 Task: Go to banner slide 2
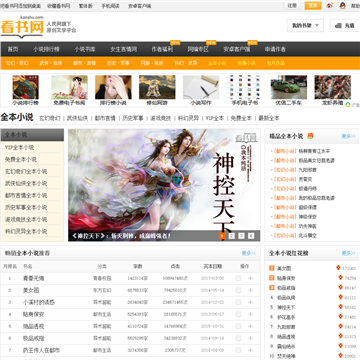232,236
